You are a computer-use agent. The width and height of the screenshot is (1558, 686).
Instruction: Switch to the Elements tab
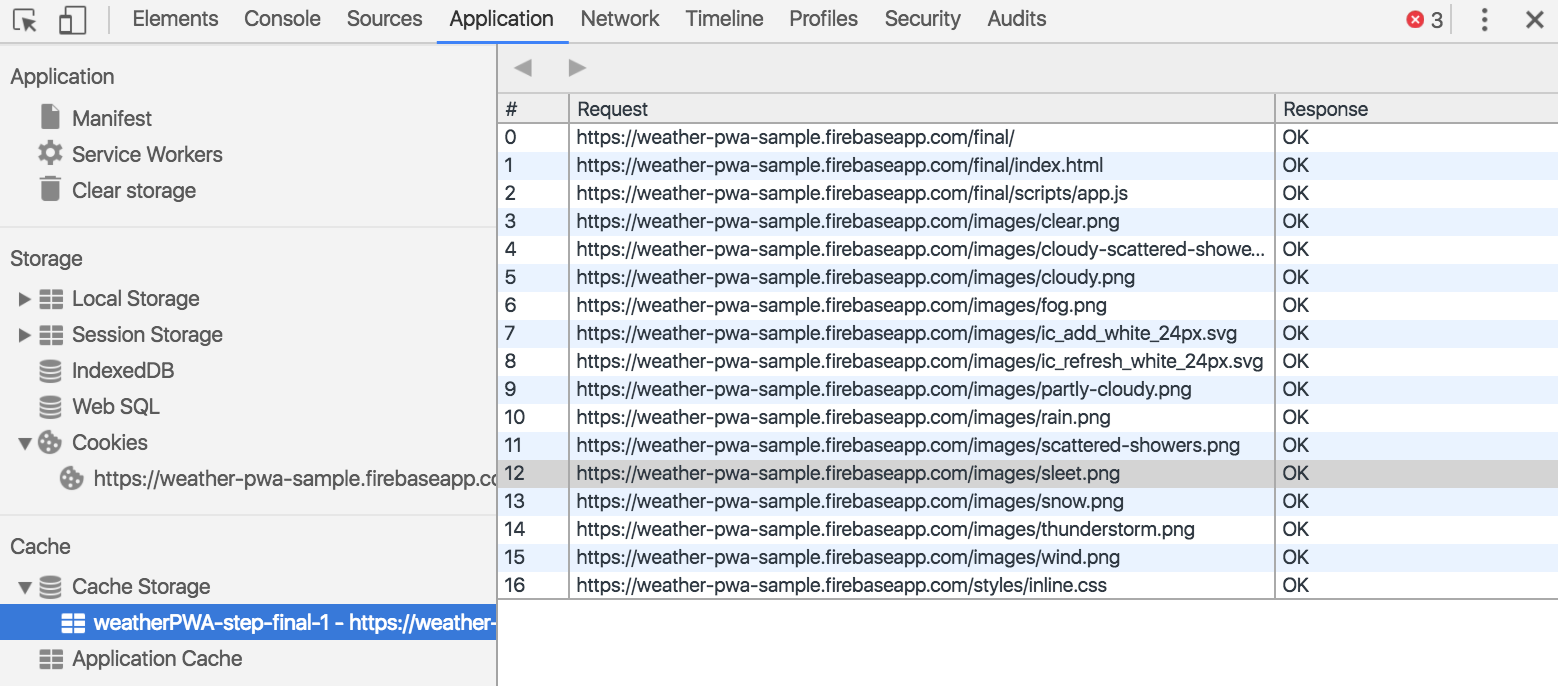coord(175,19)
